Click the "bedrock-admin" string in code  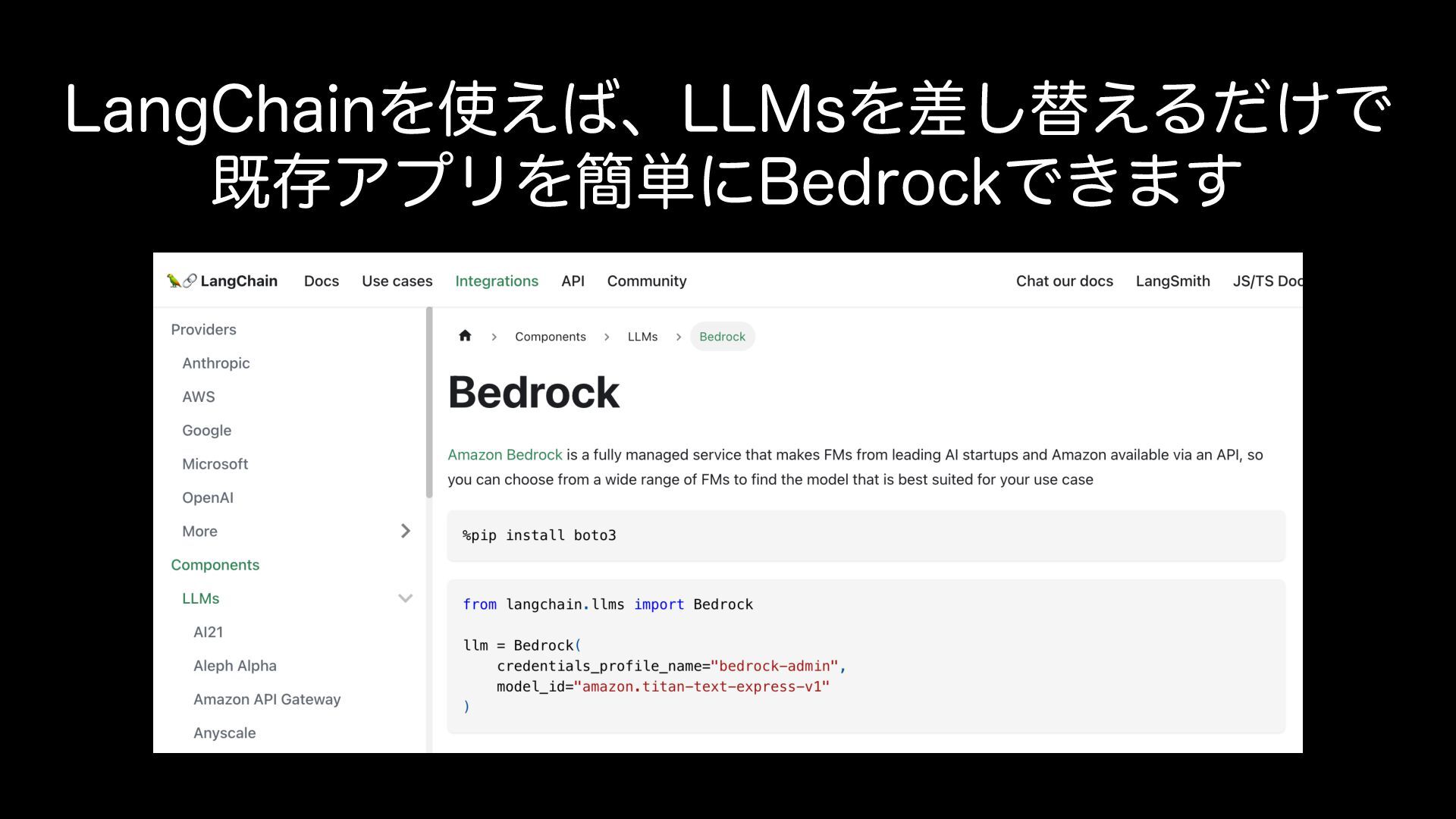point(774,666)
